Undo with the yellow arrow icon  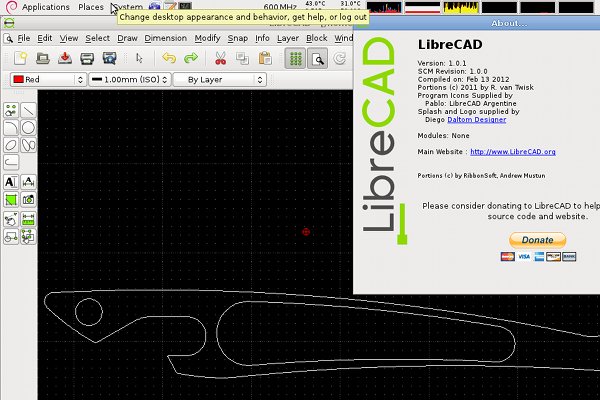coord(169,58)
